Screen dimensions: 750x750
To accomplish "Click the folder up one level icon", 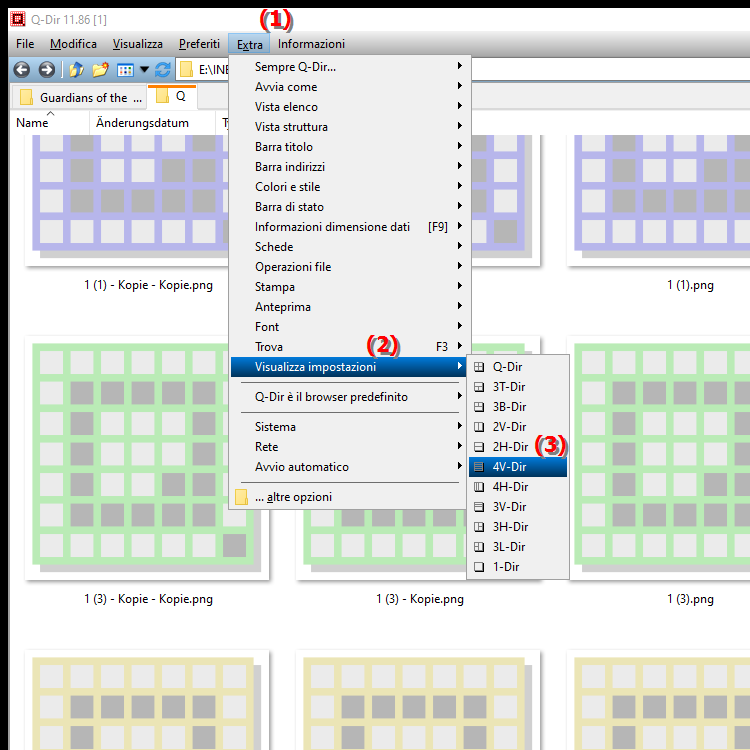I will pyautogui.click(x=76, y=70).
